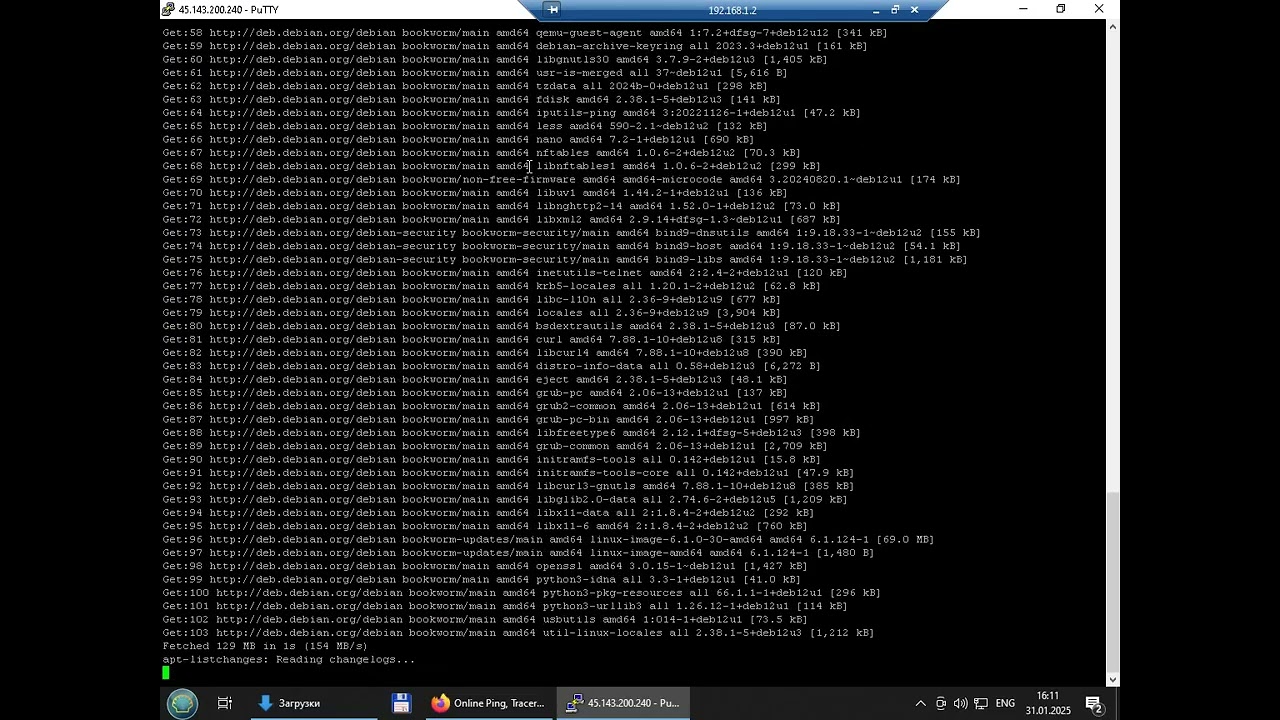This screenshot has width=1280, height=720.
Task: Click the Get:96 linux-image-6.1.0-30-amd64 line
Action: [x=548, y=540]
